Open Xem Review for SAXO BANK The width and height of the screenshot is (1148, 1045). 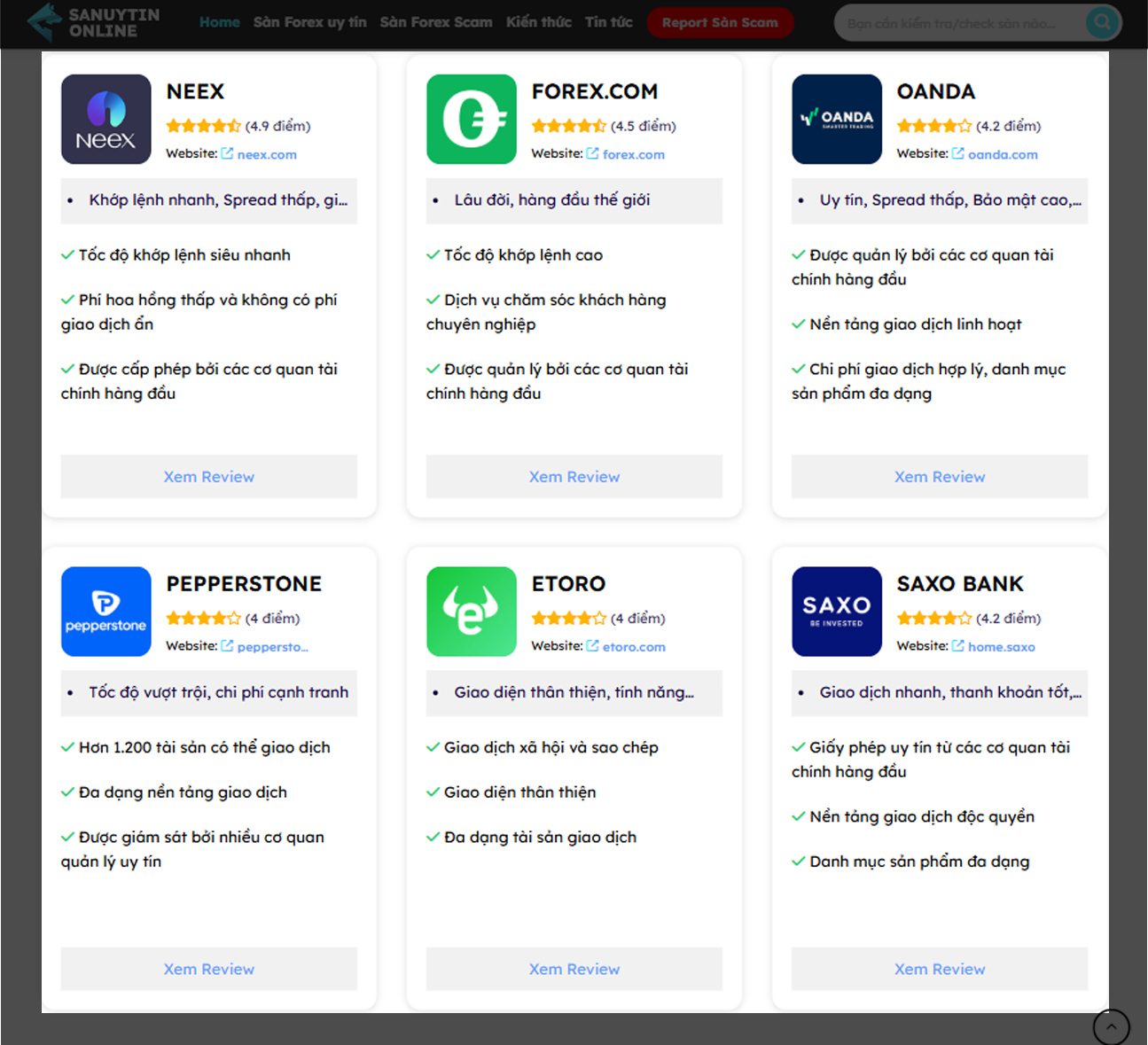(940, 969)
